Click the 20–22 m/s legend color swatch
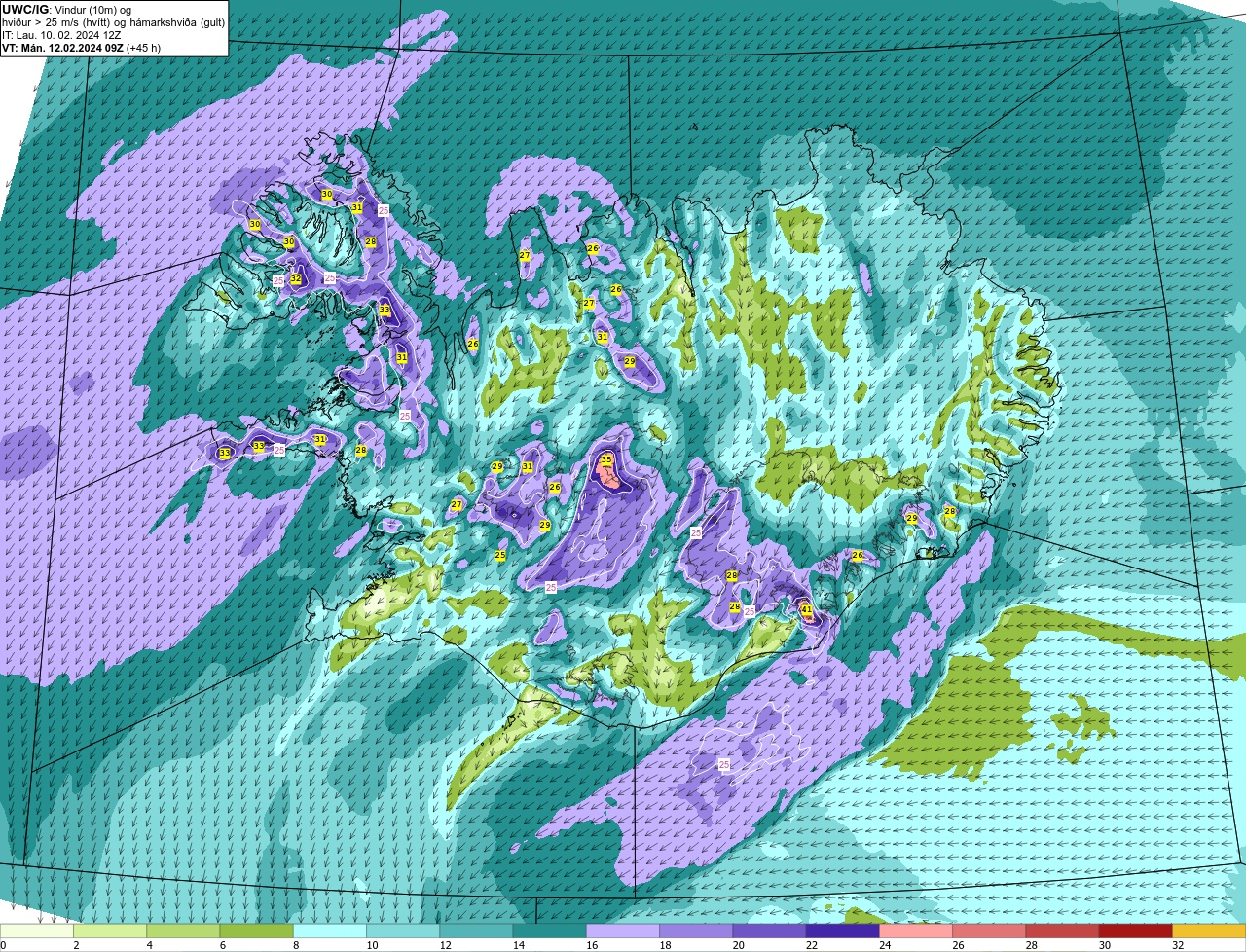 [770, 931]
